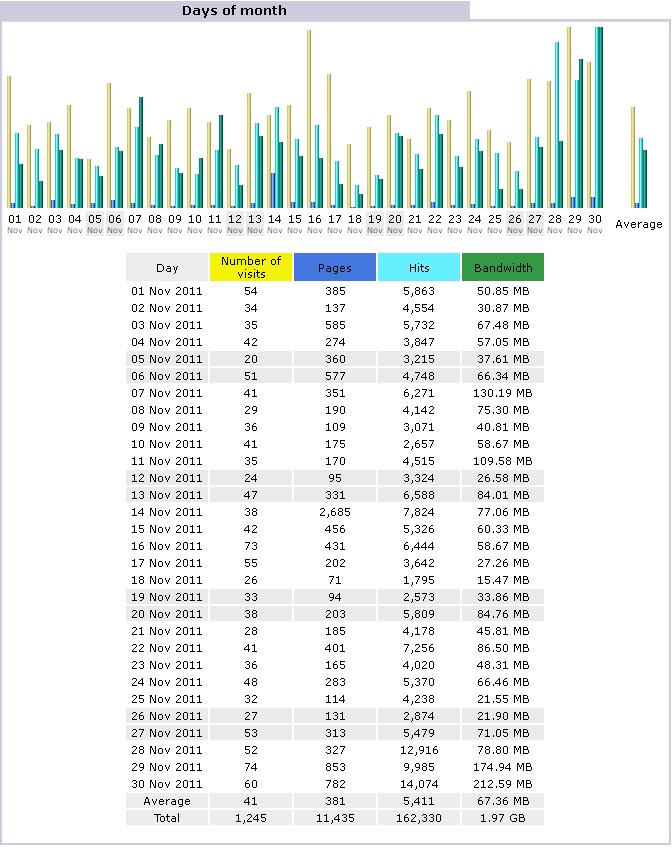Click the chart axis label 16 Nov
Image resolution: width=672 pixels, height=847 pixels.
click(x=315, y=224)
